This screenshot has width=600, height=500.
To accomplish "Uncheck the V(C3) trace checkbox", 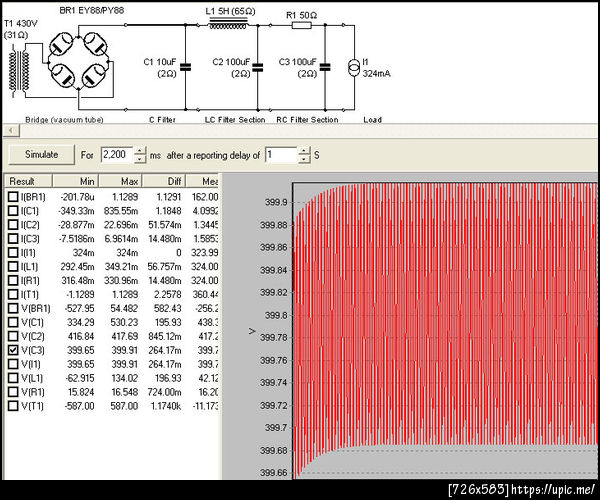I will (x=13, y=350).
